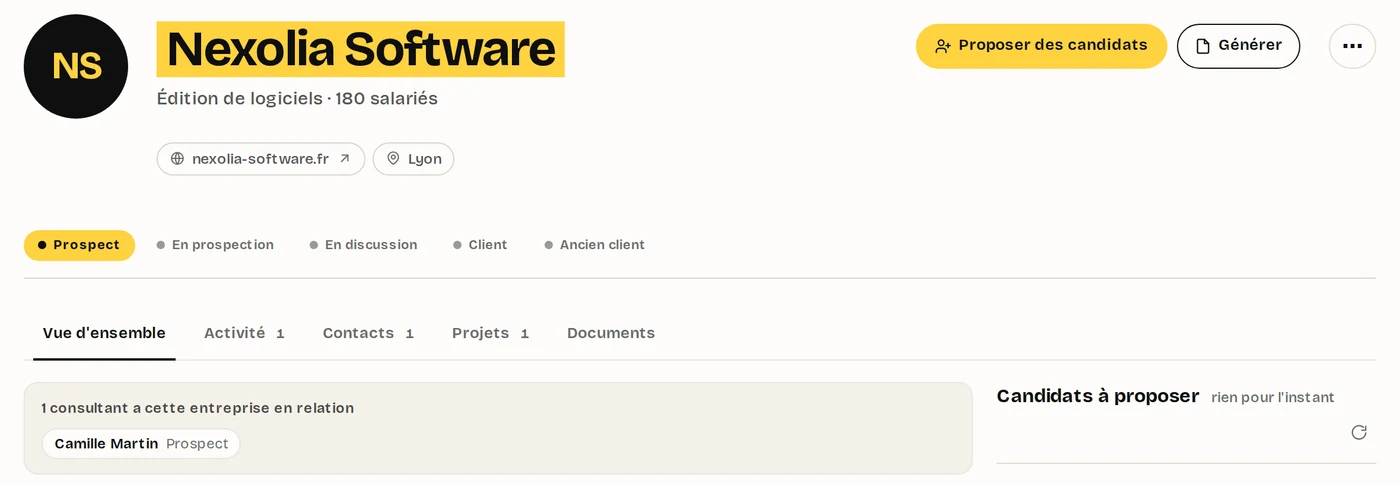Image resolution: width=1400 pixels, height=484 pixels.
Task: Click the globe icon beside nexolia-software.fr
Action: pos(178,159)
